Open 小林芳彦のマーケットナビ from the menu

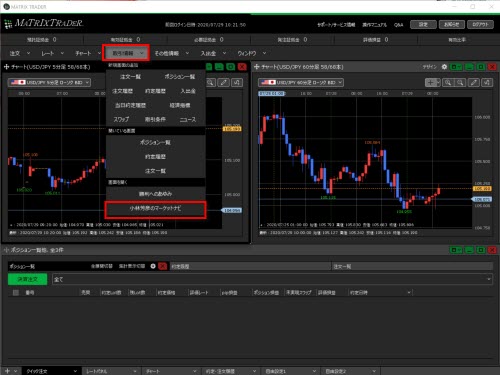(155, 210)
